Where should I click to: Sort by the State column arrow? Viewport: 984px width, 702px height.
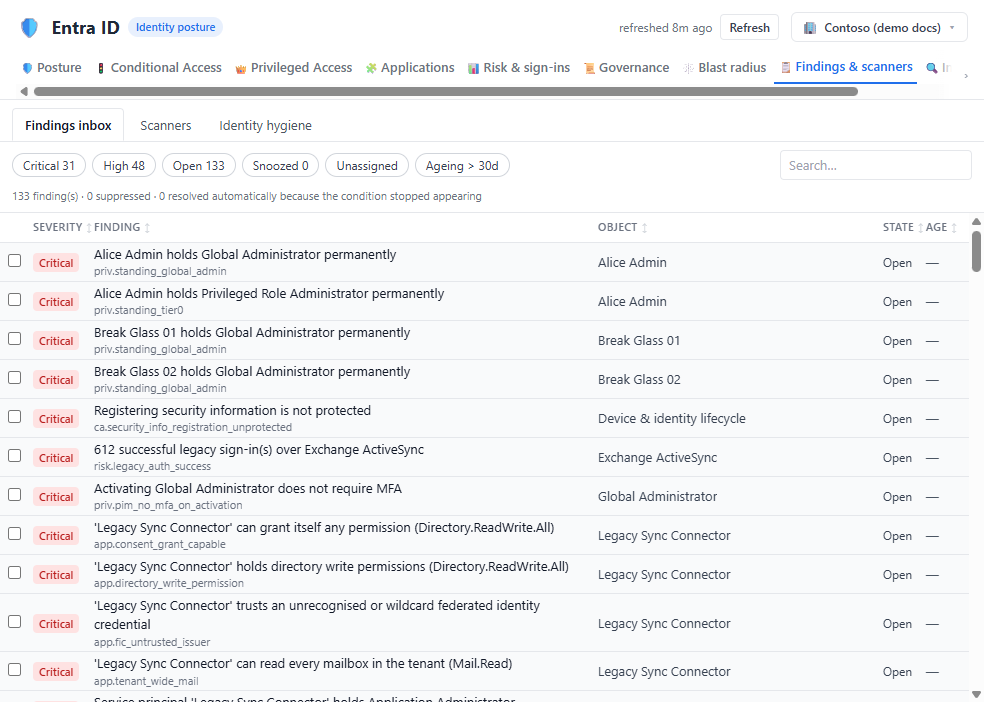pos(920,228)
